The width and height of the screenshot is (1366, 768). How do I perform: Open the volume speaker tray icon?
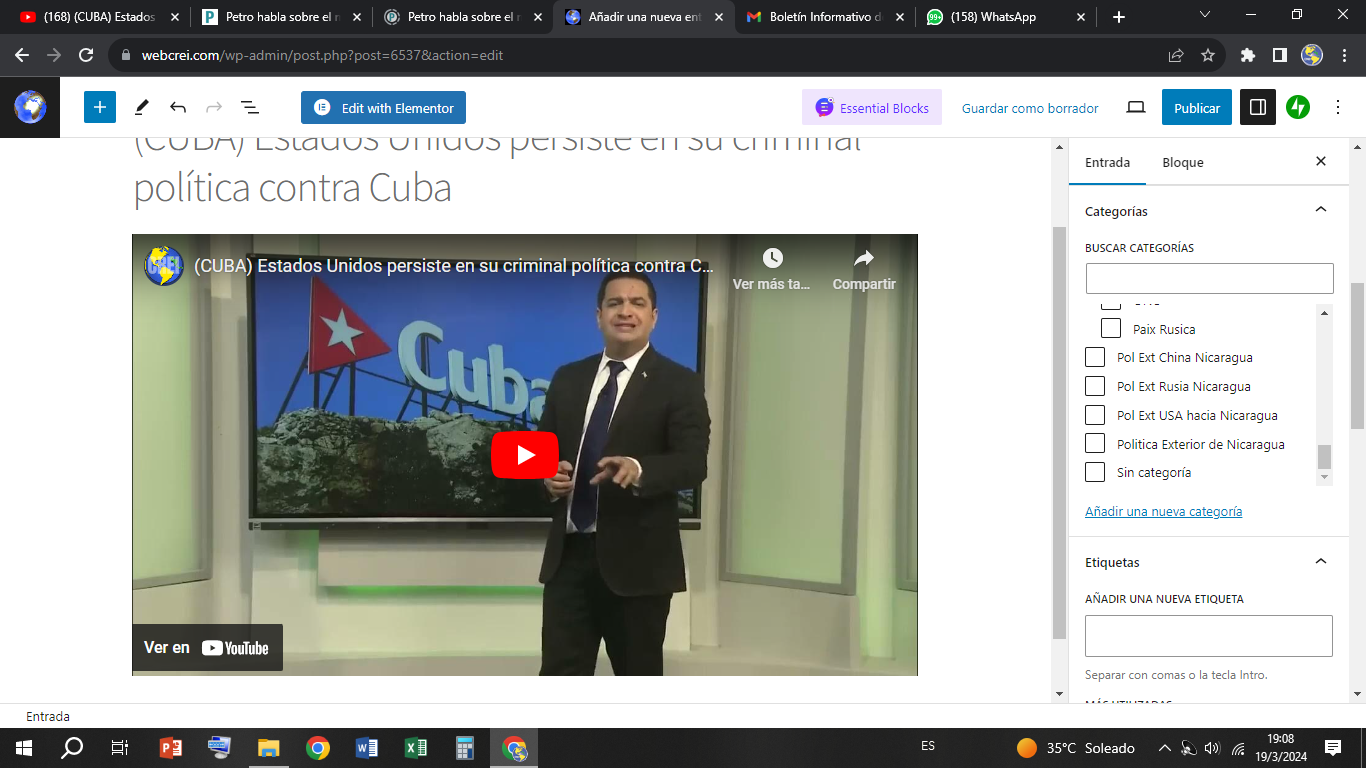(1213, 748)
